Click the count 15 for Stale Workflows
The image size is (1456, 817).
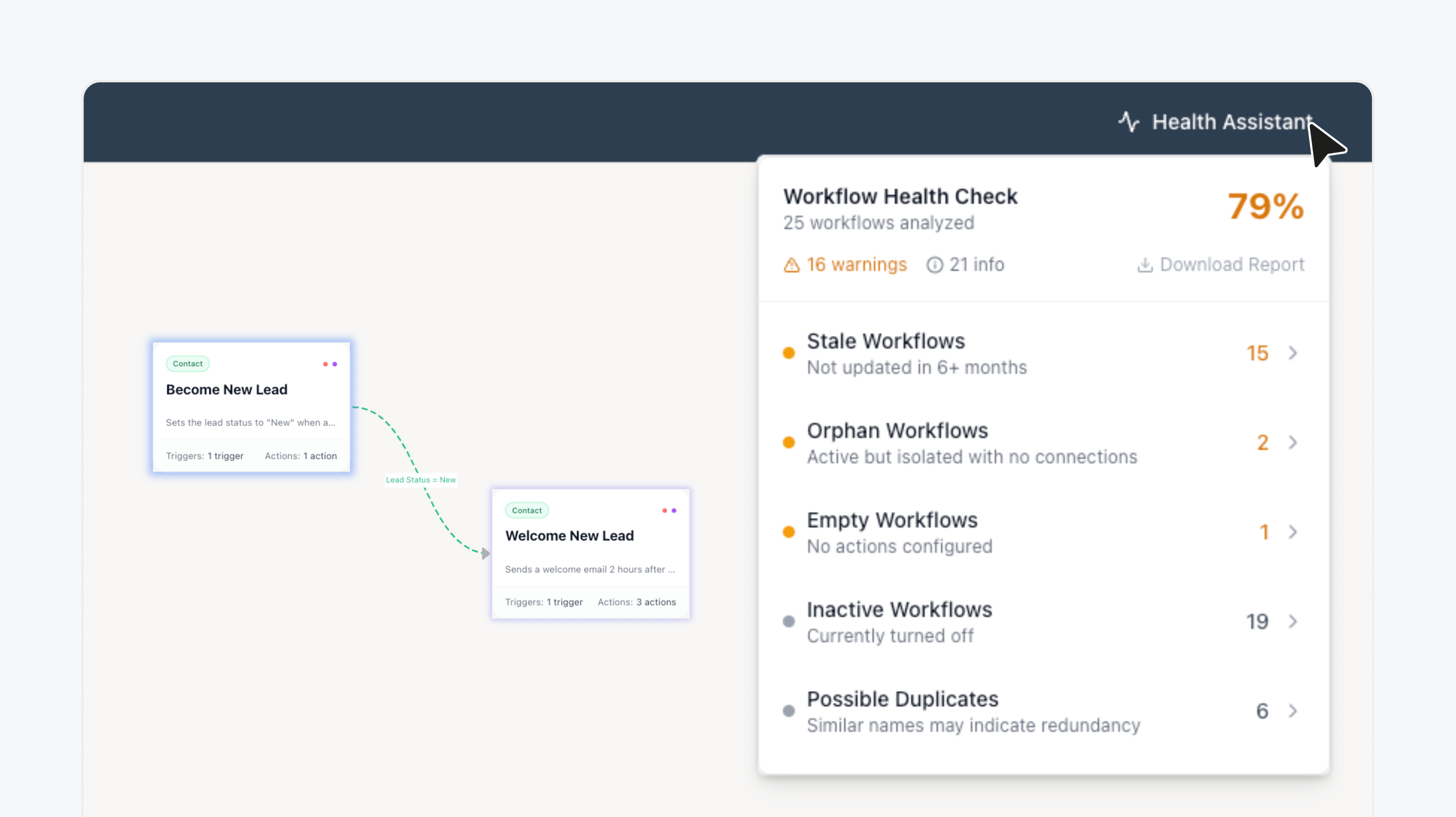pyautogui.click(x=1258, y=353)
